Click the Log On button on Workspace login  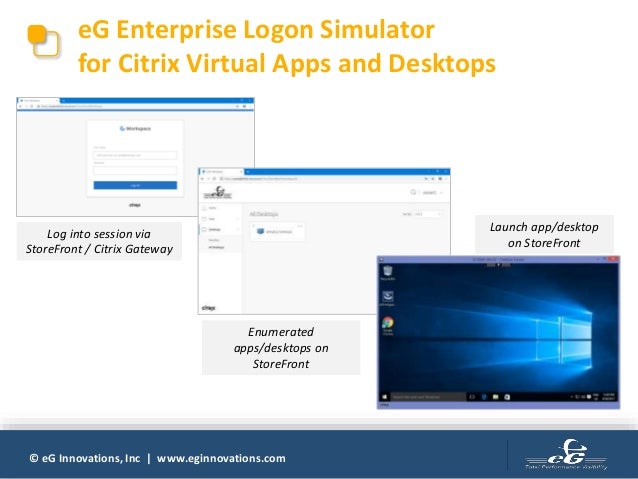[x=135, y=185]
